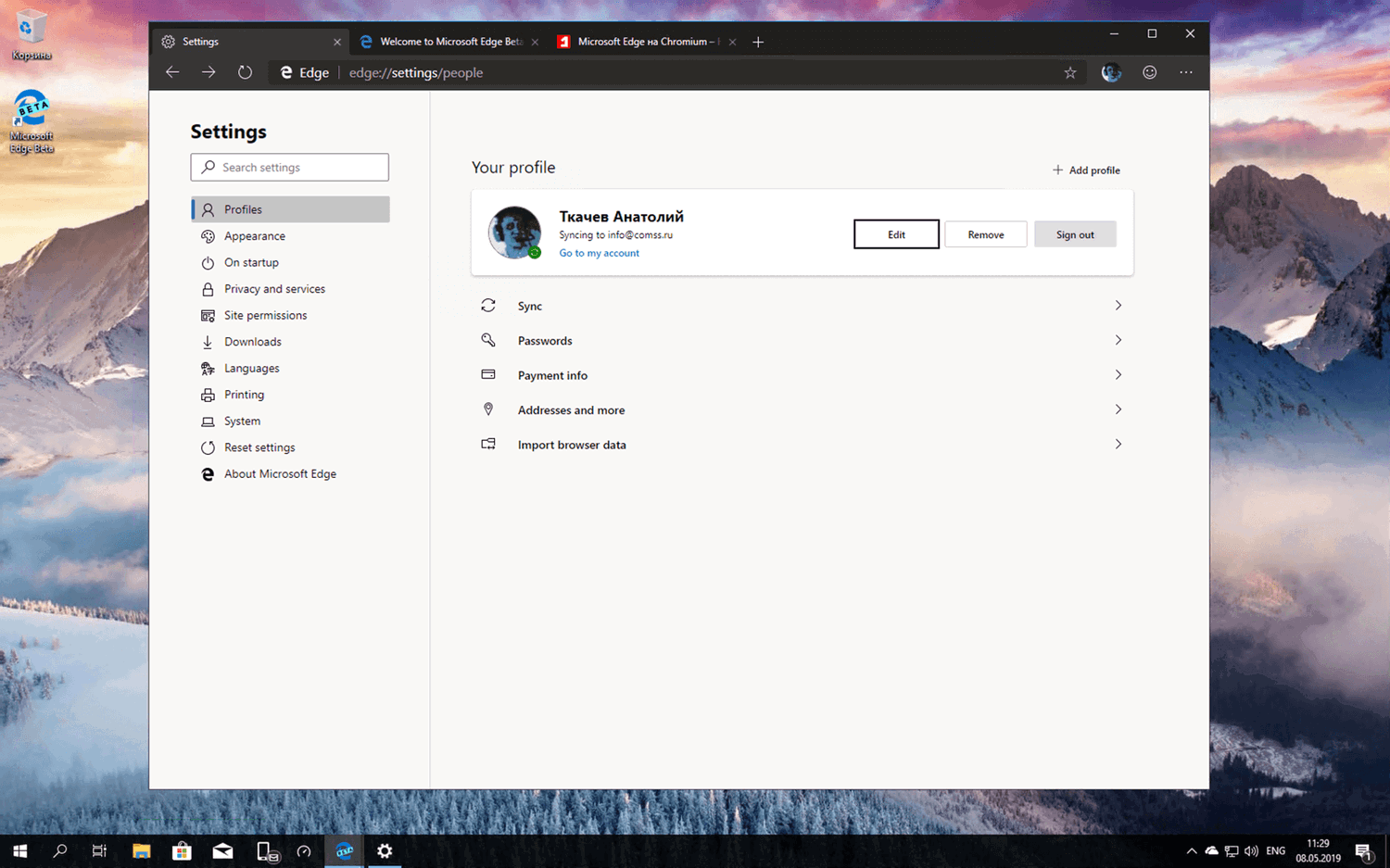1390x868 pixels.
Task: Open the Action Center notifications icon
Action: [x=1364, y=850]
